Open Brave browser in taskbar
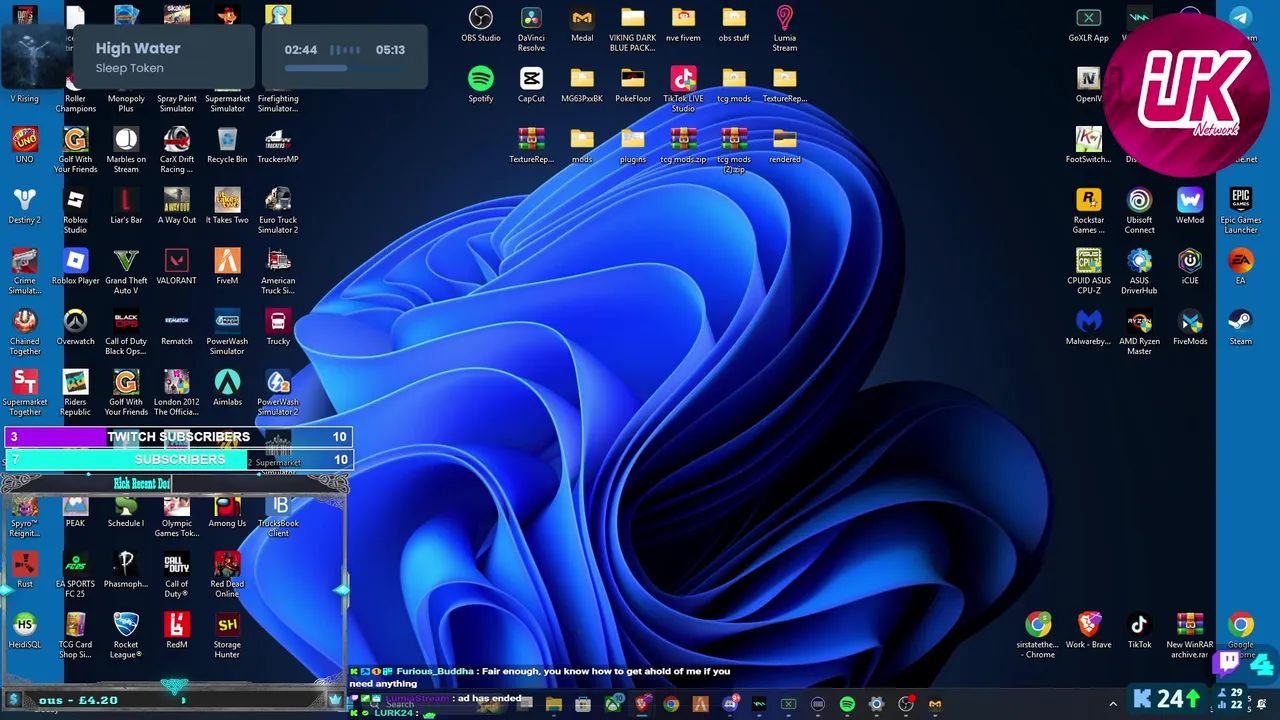 click(641, 704)
